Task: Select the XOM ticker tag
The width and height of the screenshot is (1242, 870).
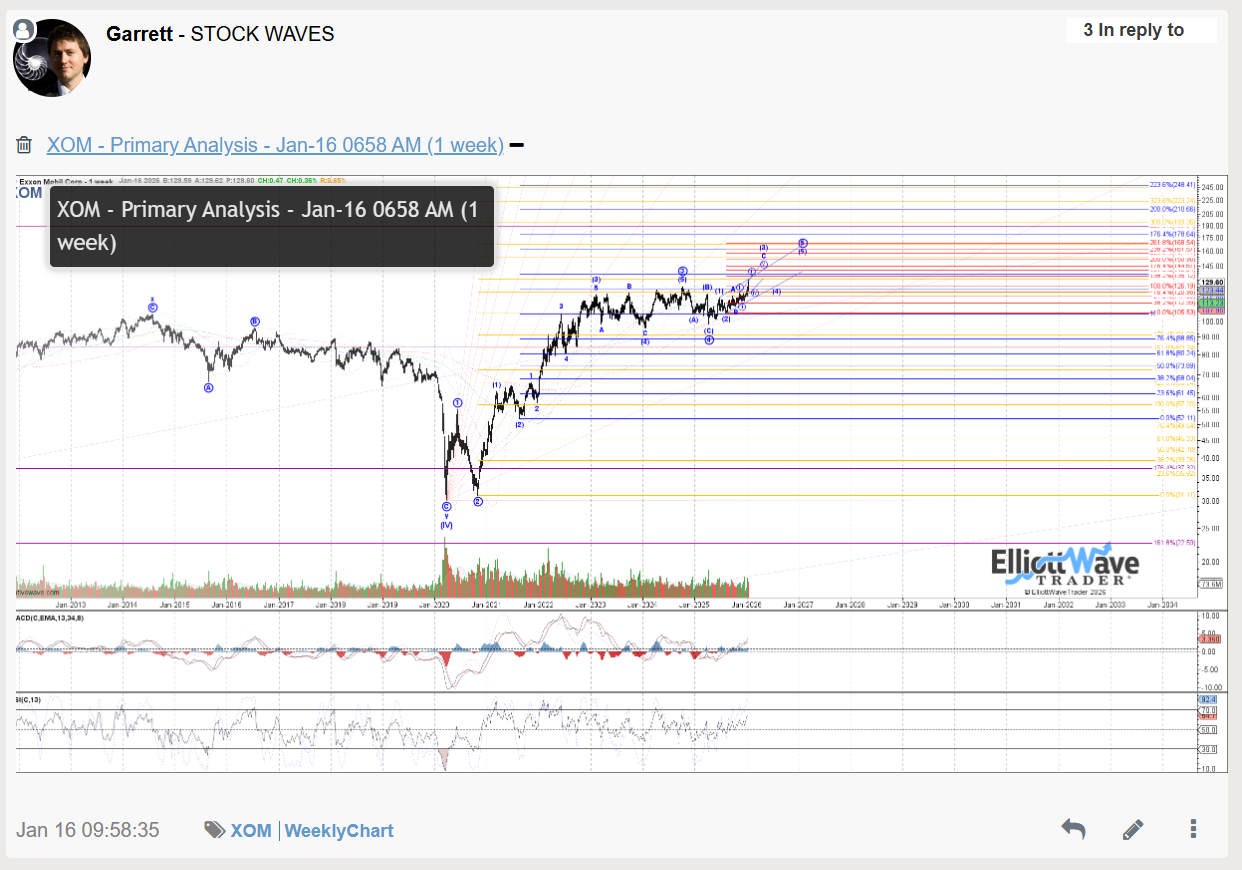Action: coord(251,830)
